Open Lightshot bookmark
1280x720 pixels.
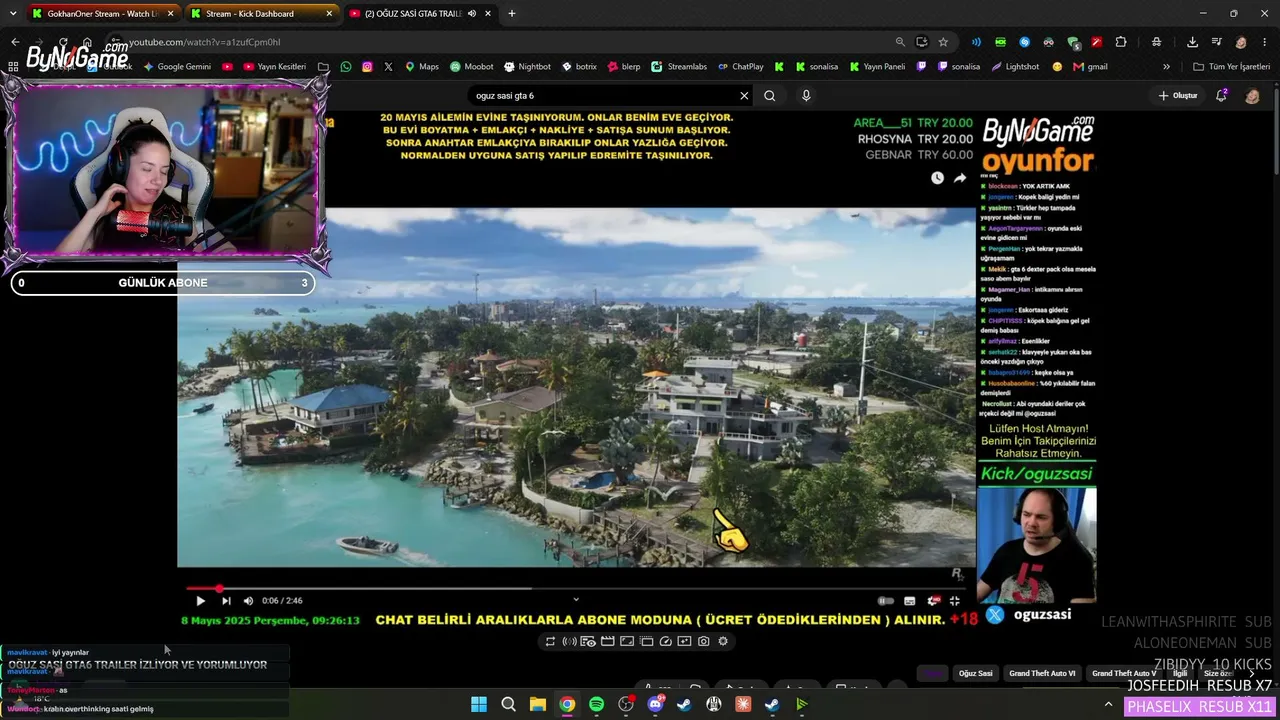tap(1015, 67)
